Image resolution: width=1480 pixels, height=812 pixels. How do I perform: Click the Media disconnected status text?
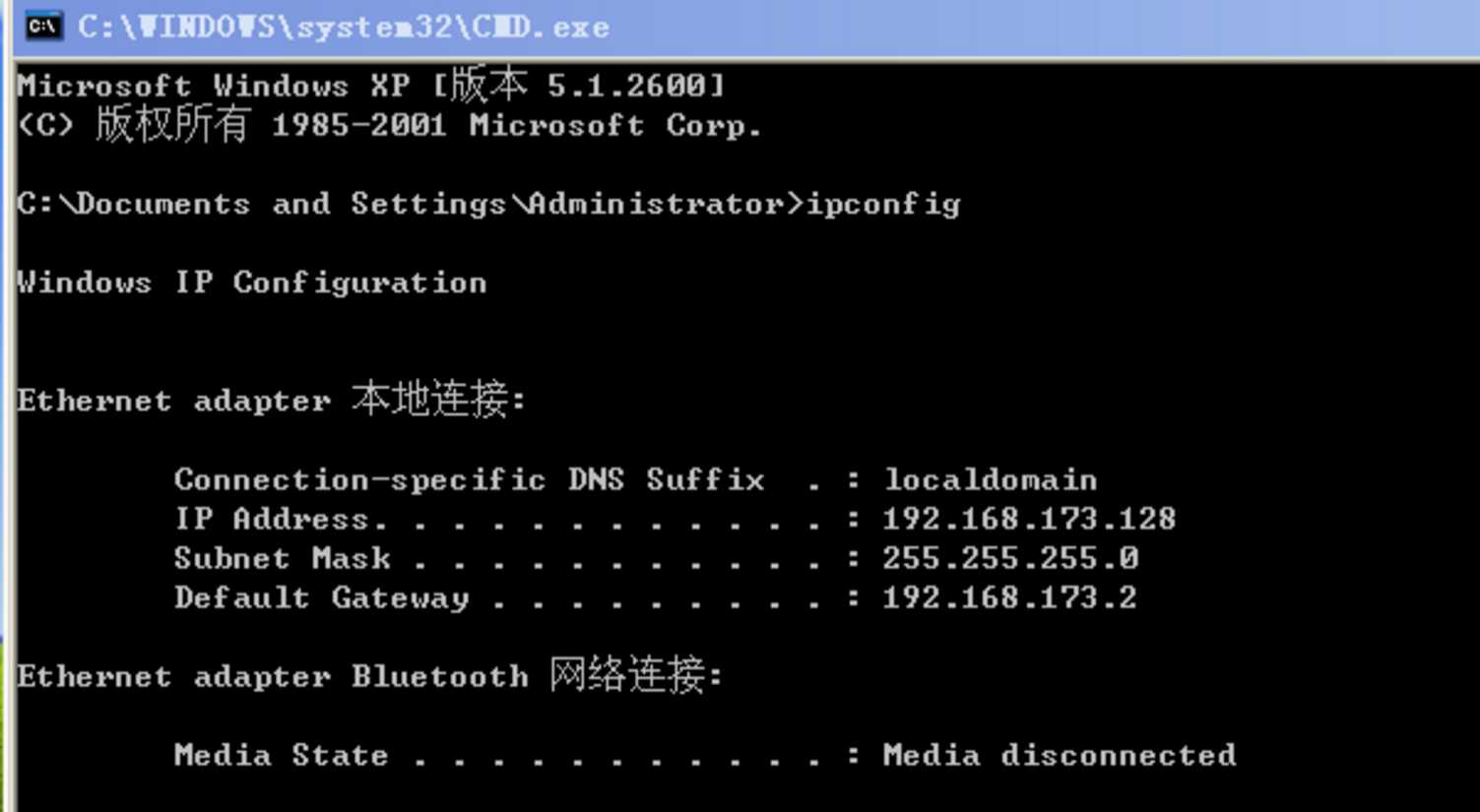pos(1060,755)
